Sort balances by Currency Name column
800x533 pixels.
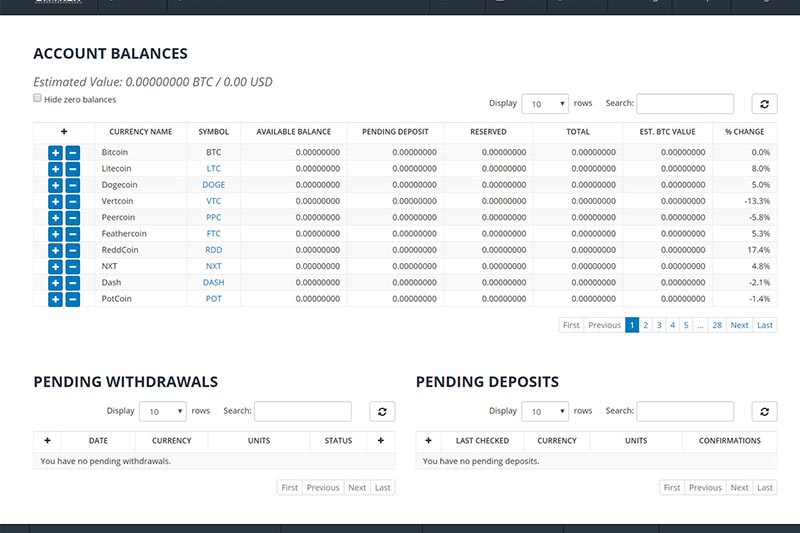[141, 132]
